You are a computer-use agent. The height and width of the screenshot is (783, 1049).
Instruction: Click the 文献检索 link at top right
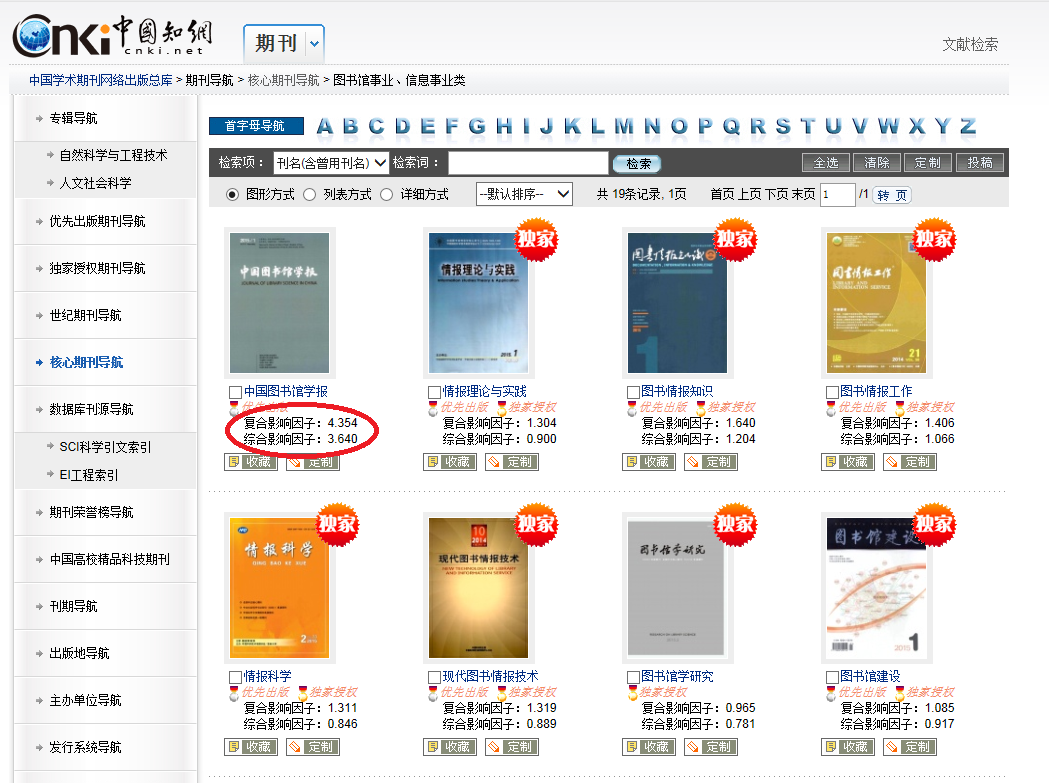coord(969,44)
